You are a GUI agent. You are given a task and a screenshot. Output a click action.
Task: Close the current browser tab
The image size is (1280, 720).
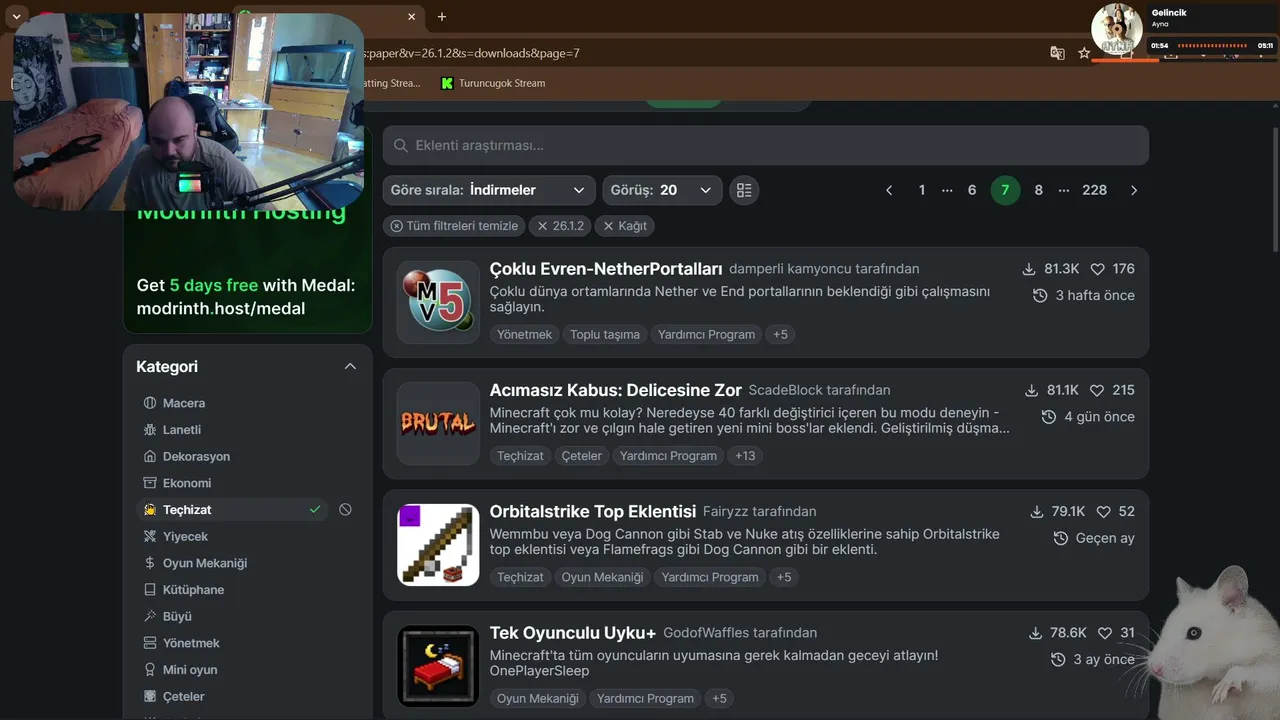pyautogui.click(x=412, y=16)
